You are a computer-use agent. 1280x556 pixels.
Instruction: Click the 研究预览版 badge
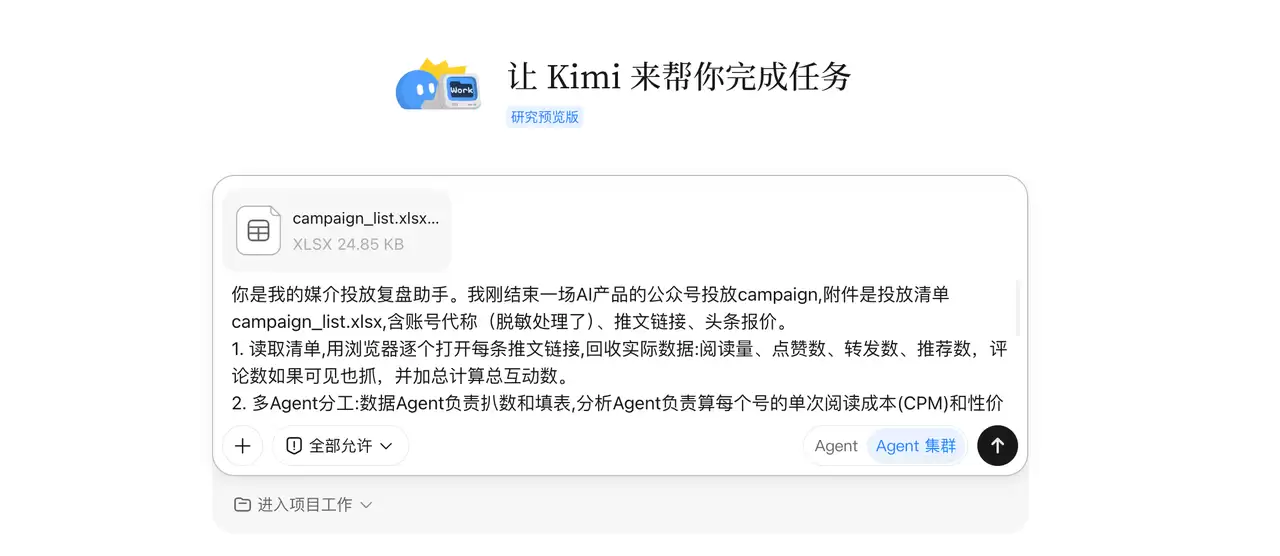[x=545, y=117]
